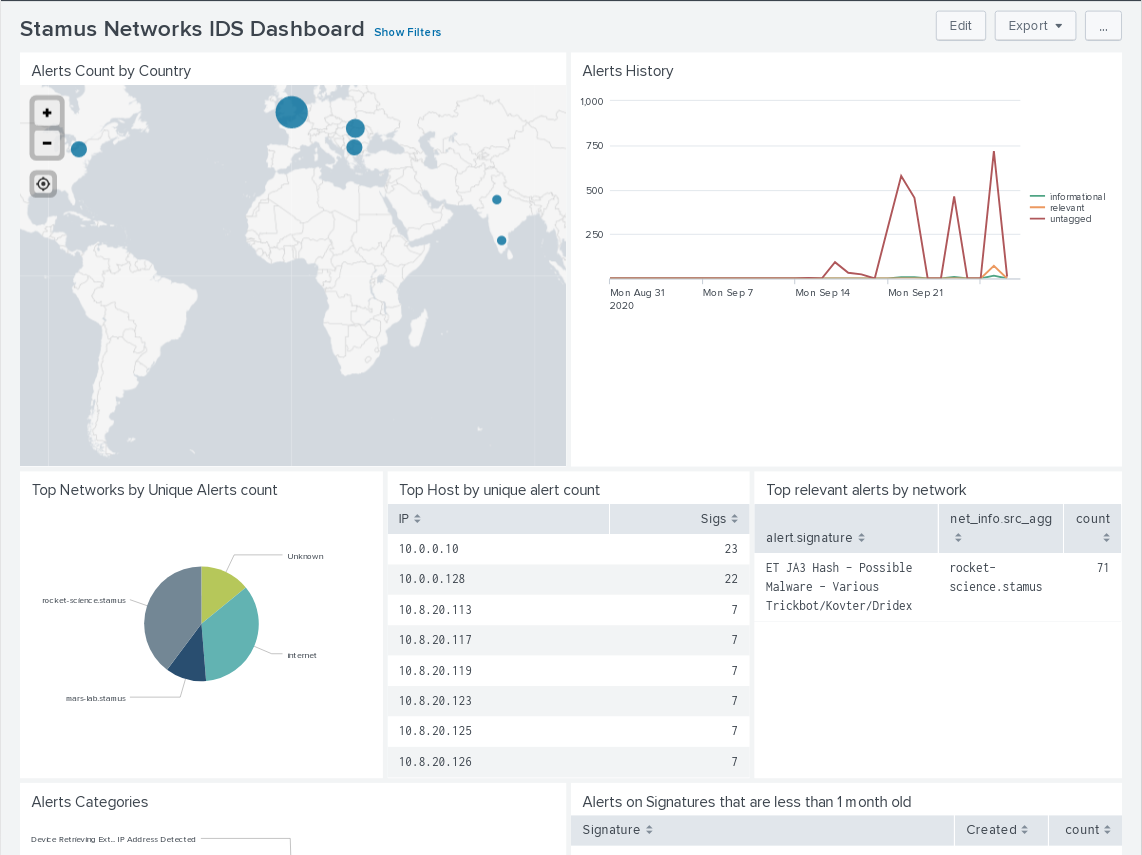Screen dimensions: 1142x855
Task: Zoom out on the alerts map
Action: 46,143
